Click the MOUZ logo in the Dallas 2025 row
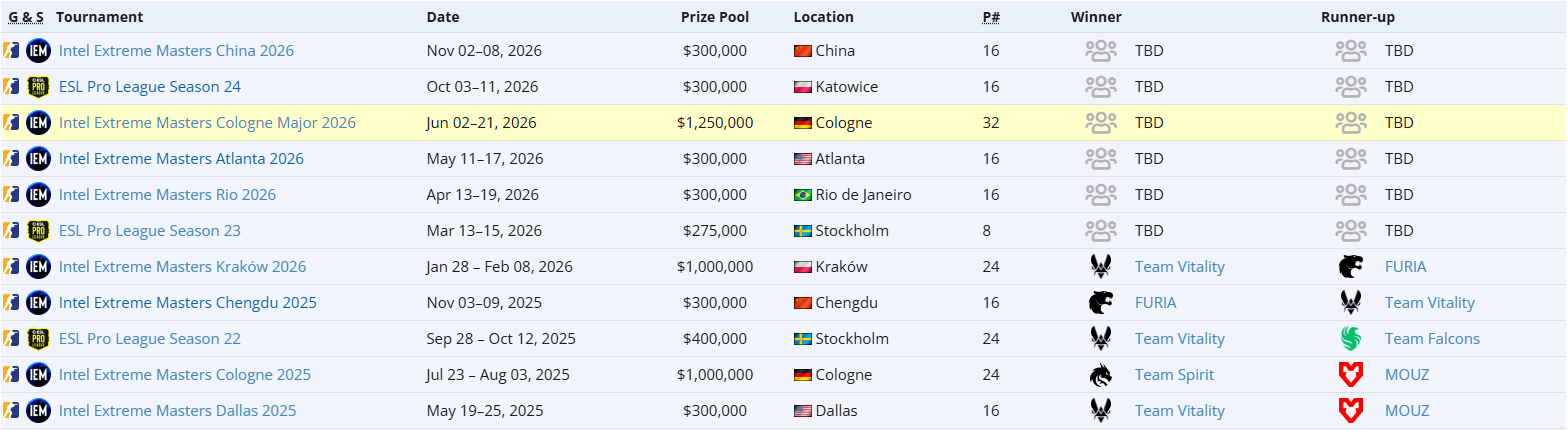 click(x=1351, y=411)
